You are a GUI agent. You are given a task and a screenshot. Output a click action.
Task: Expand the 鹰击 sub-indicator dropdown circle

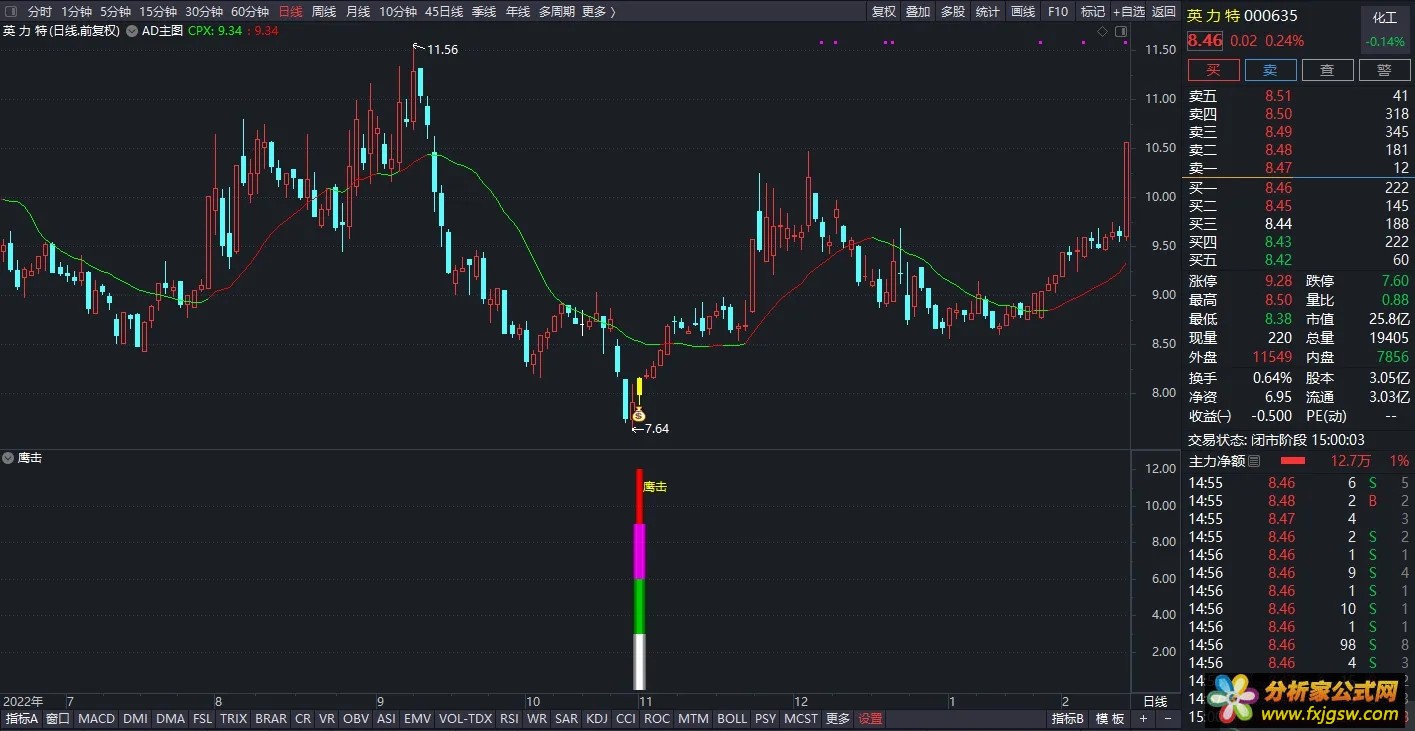(x=8, y=458)
